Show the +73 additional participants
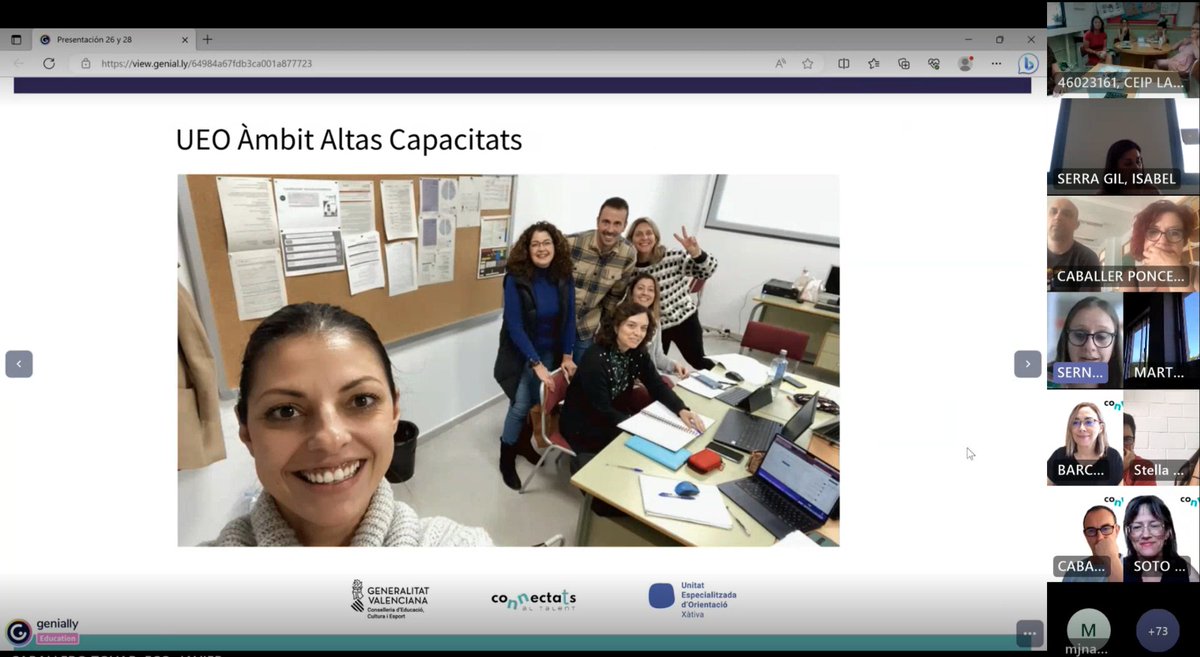Screen dimensions: 1200x657 point(1158,631)
